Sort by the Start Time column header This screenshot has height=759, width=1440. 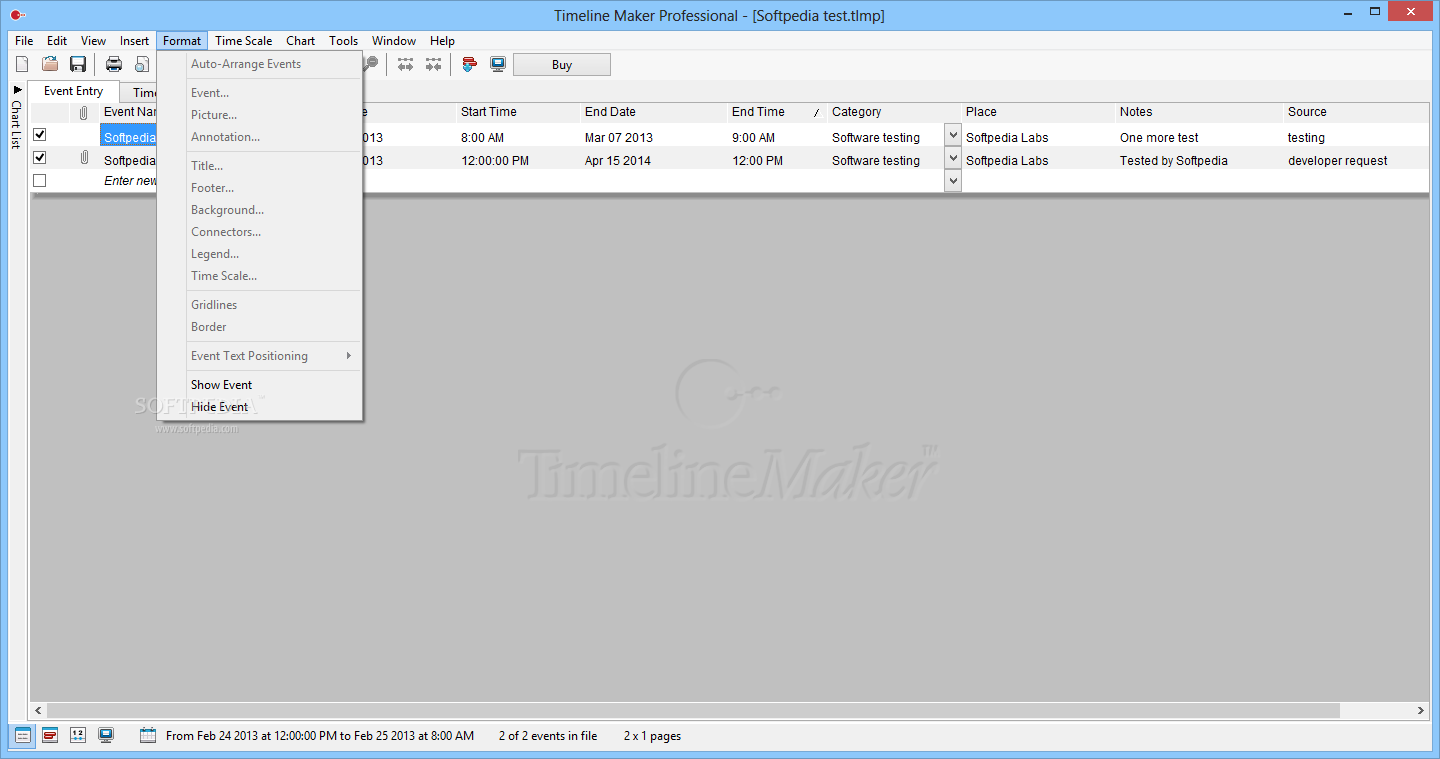[x=518, y=112]
